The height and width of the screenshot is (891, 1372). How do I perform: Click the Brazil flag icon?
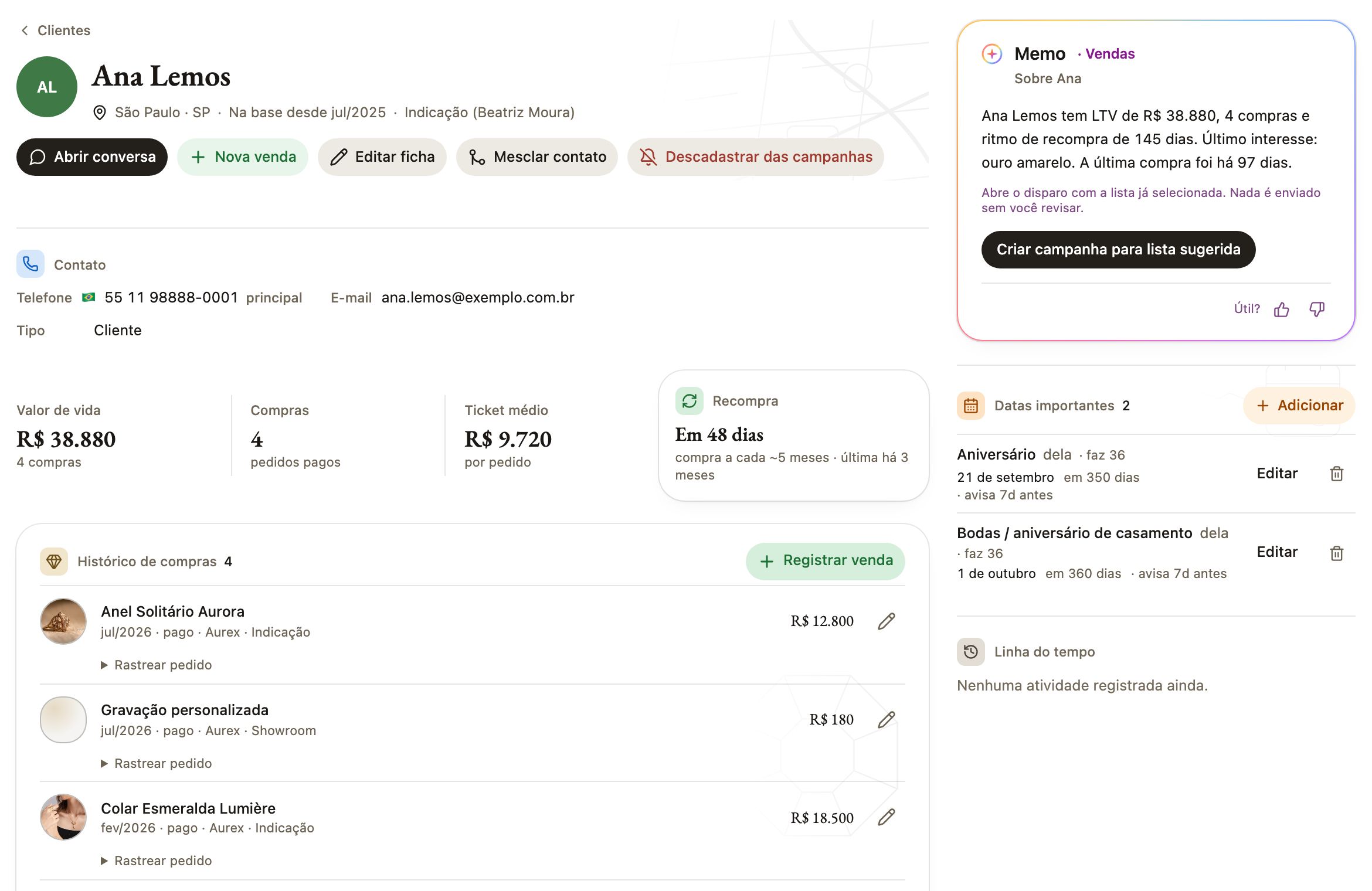tap(89, 297)
